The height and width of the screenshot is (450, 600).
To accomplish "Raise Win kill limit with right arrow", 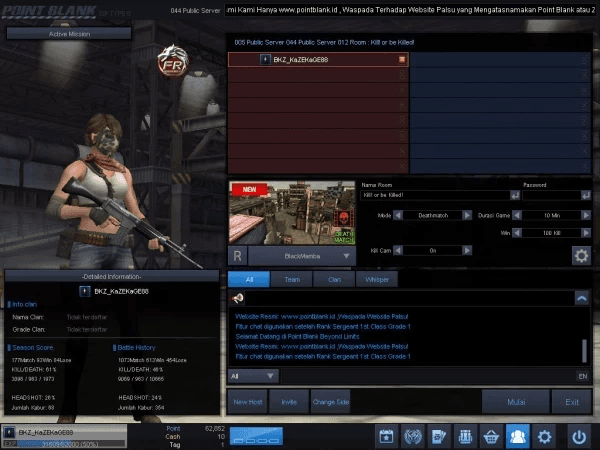I will pyautogui.click(x=586, y=233).
